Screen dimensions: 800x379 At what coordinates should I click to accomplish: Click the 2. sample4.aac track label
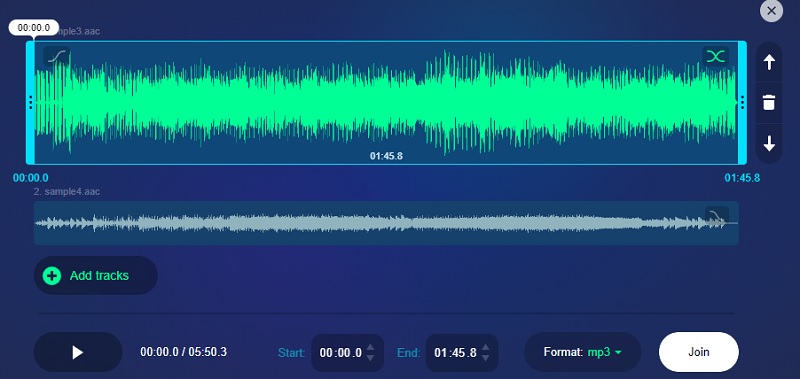coord(67,192)
